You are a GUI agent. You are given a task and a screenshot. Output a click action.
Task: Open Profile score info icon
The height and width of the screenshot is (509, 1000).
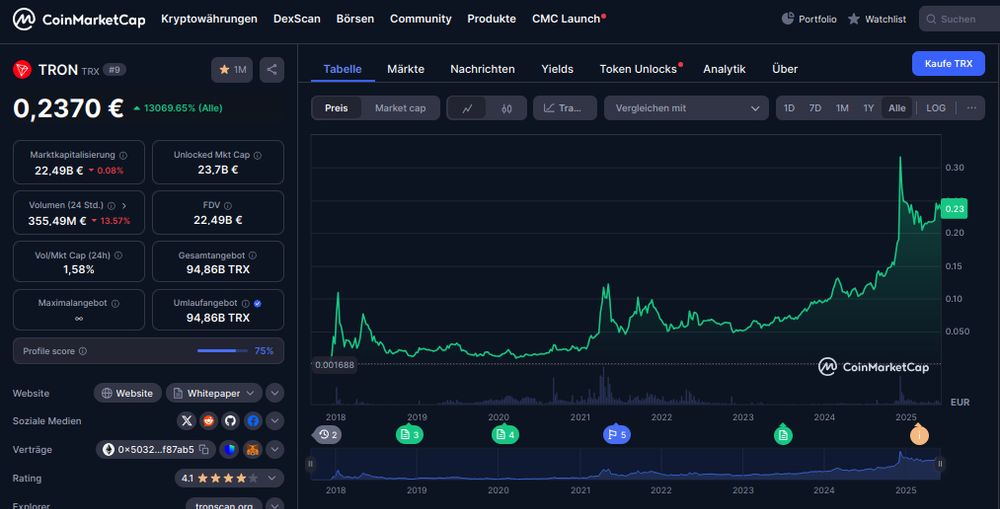tap(83, 351)
